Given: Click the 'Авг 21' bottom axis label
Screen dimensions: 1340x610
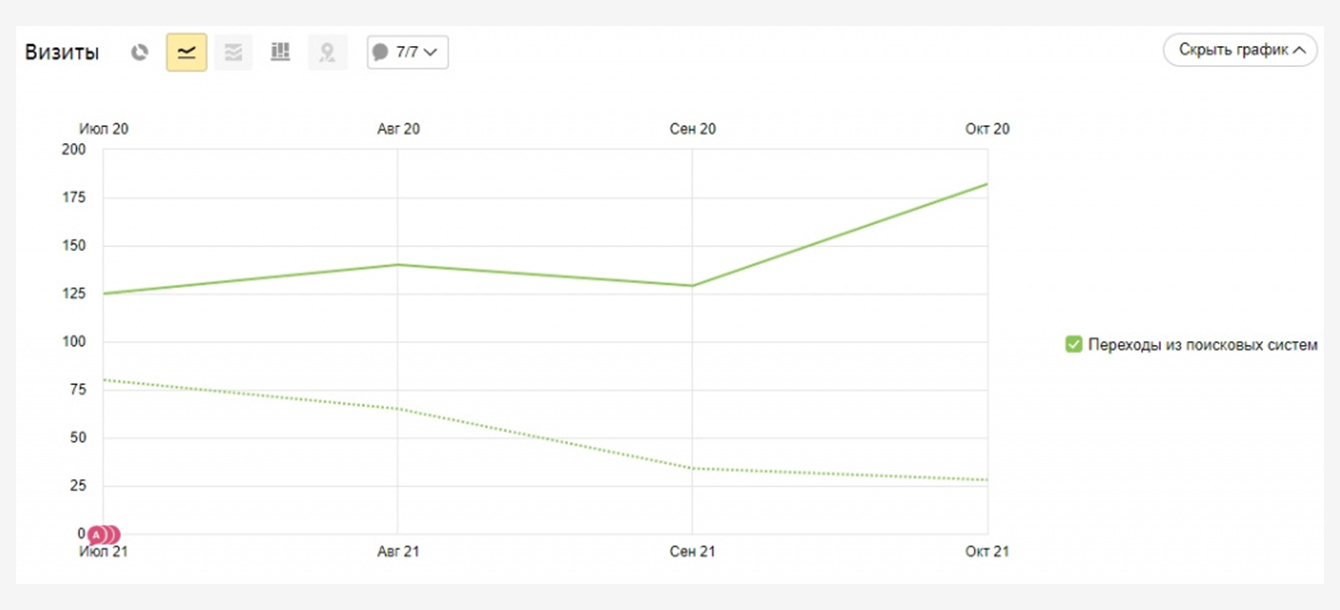Looking at the screenshot, I should [398, 552].
